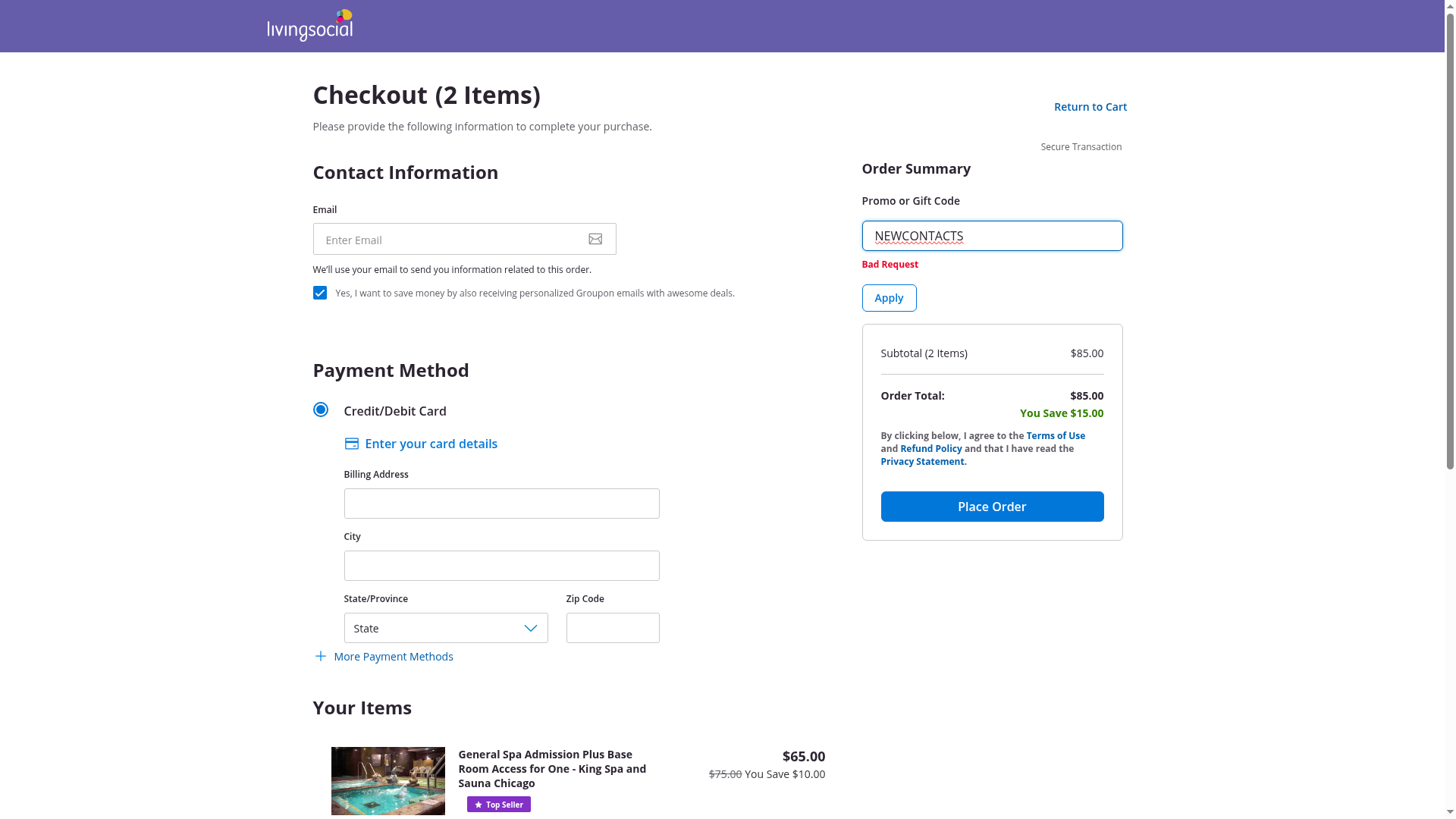Click the Secure Transaction text
Screen dimensions: 1456x819
[x=1081, y=147]
